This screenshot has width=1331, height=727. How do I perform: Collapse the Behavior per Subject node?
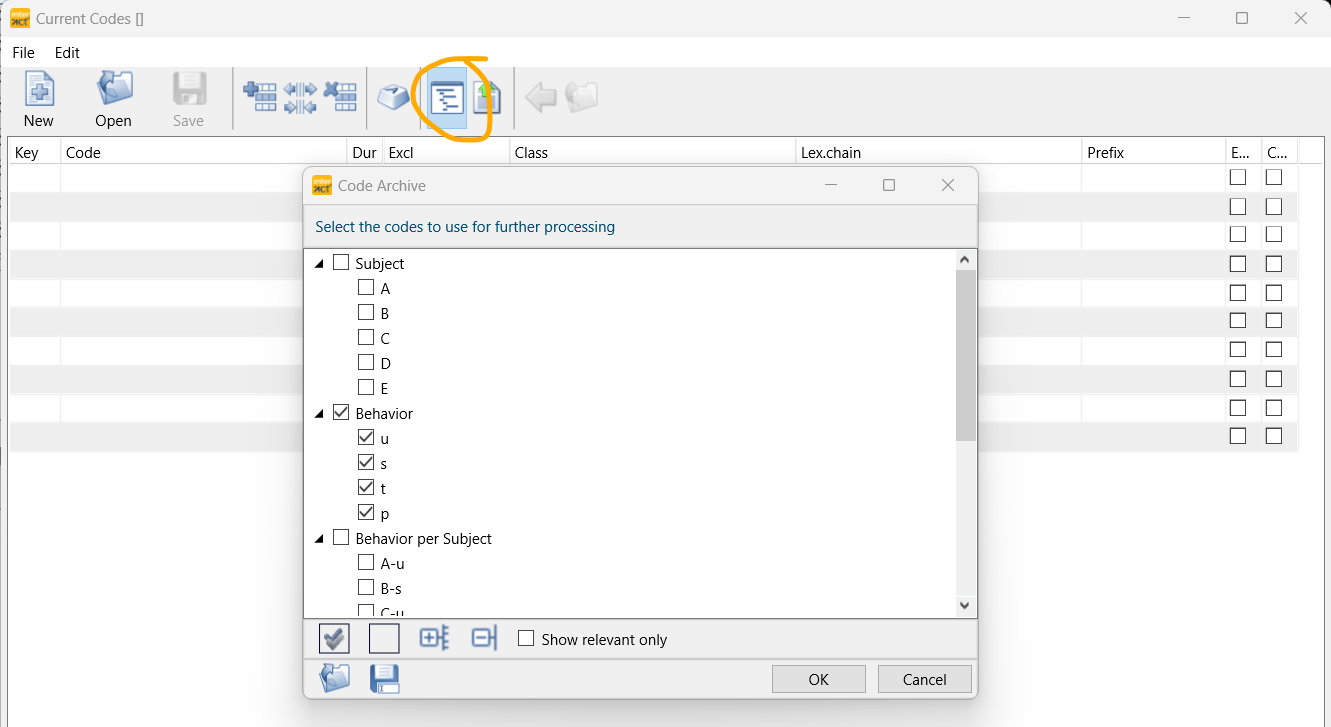point(319,539)
